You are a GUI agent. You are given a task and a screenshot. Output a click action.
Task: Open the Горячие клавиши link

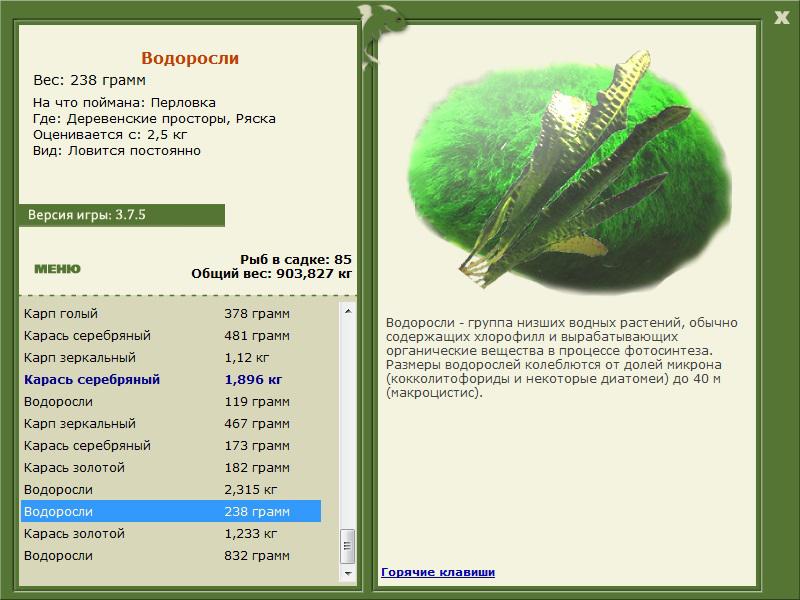[438, 572]
